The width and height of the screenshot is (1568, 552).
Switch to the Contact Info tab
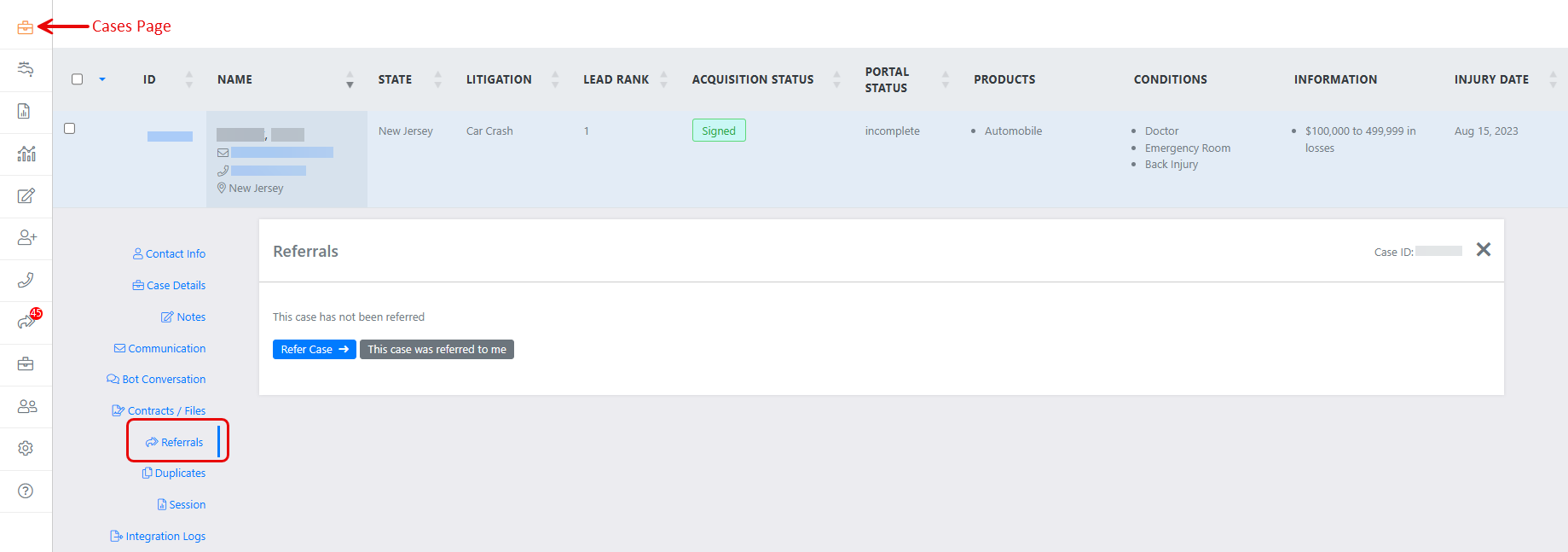(x=169, y=253)
